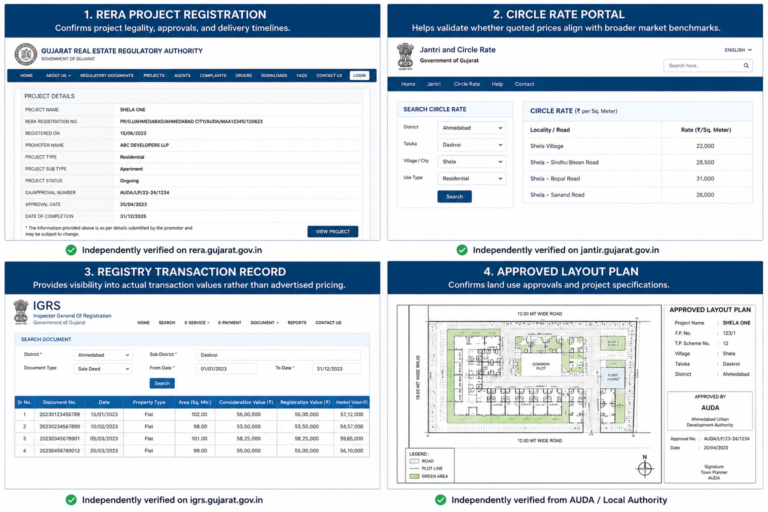Click the From Date field 01/01/2023

pyautogui.click(x=227, y=369)
